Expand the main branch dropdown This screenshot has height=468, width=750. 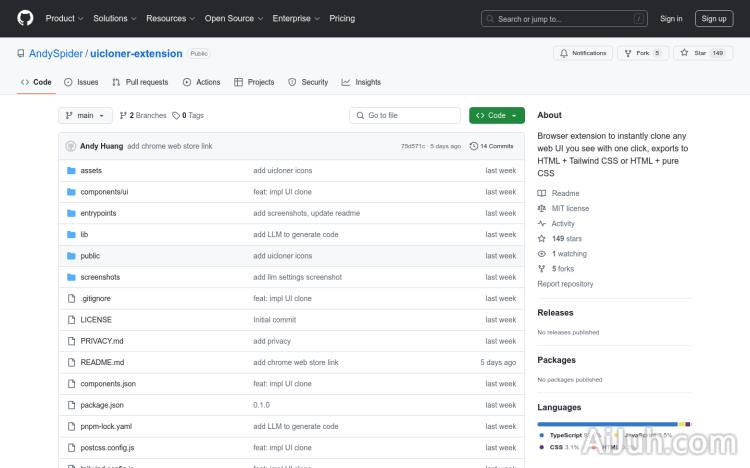coord(84,115)
